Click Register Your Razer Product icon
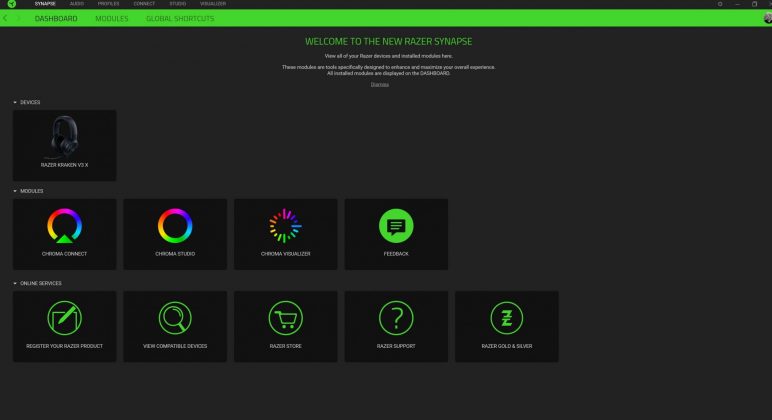The height and width of the screenshot is (420, 772). pyautogui.click(x=64, y=318)
